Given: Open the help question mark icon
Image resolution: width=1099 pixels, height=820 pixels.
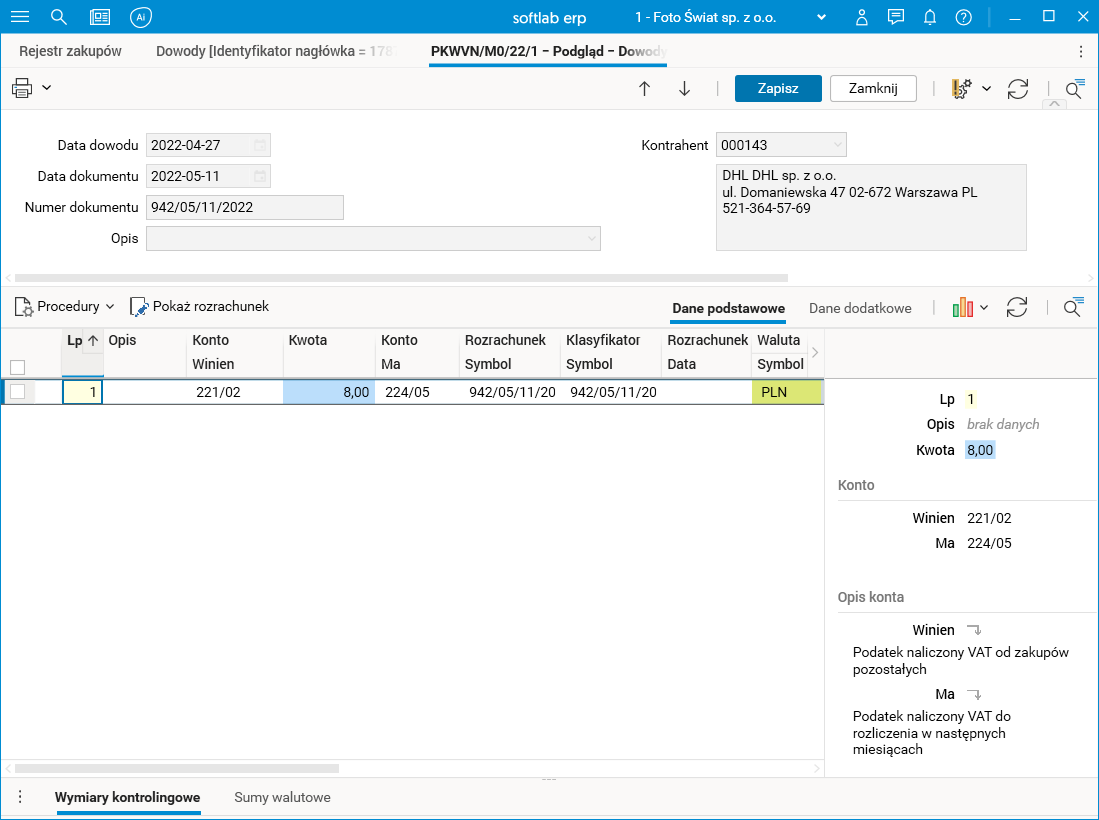Looking at the screenshot, I should pyautogui.click(x=964, y=18).
